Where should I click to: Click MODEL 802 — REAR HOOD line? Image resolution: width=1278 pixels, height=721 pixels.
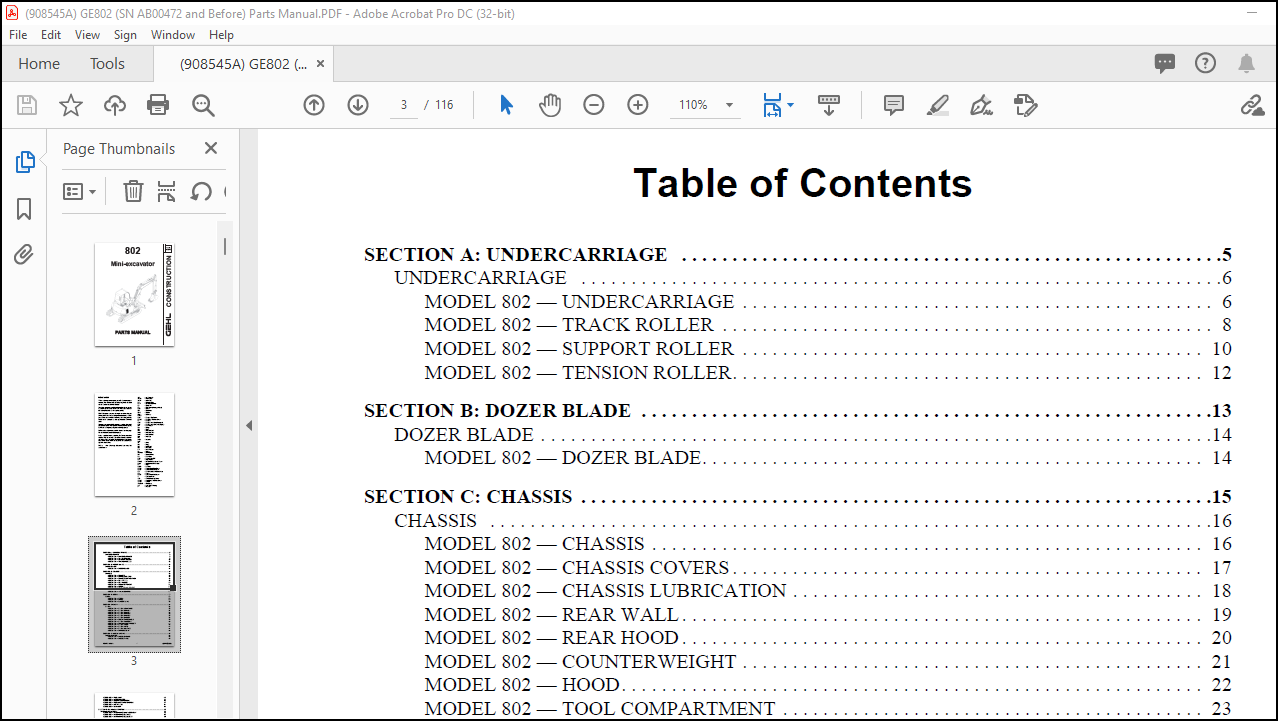click(x=828, y=638)
